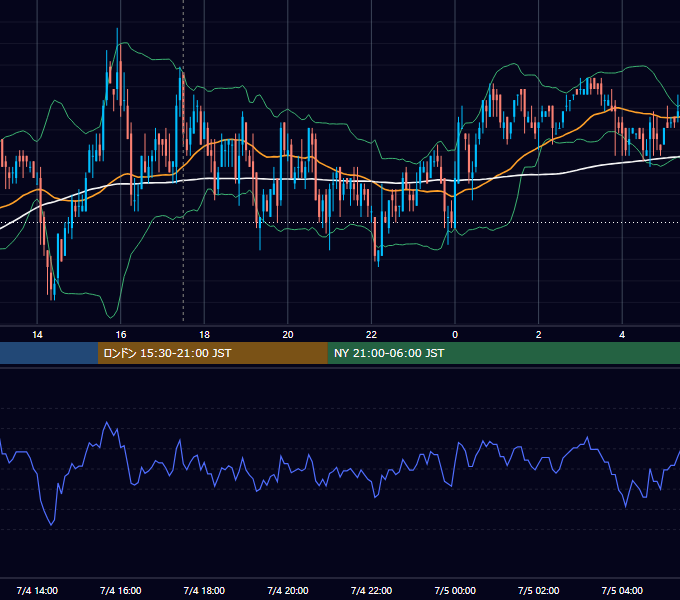Click the ロンドン 15:30-21:00 JST session bar
This screenshot has height=600, width=680.
click(212, 353)
